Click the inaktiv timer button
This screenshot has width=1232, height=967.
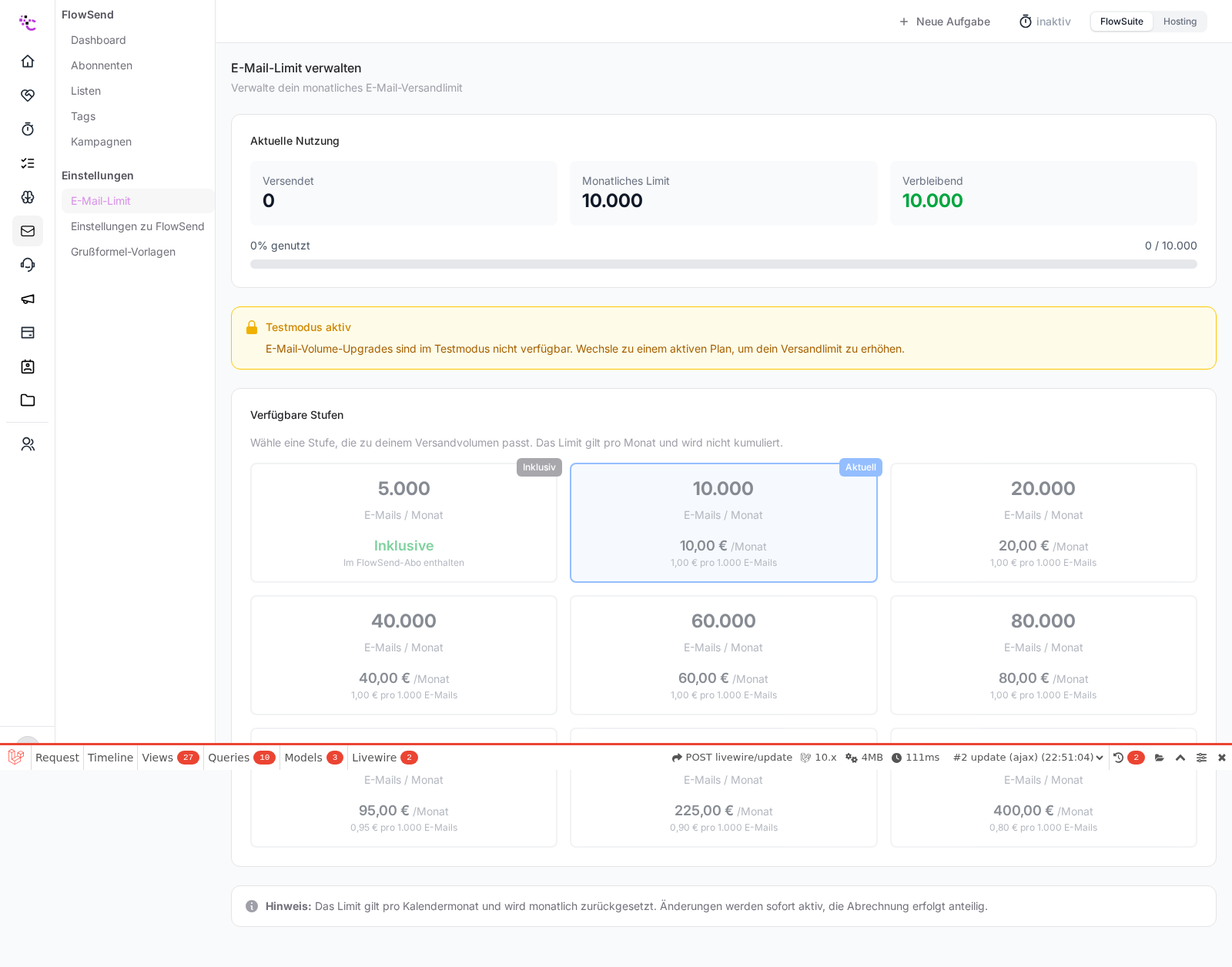pyautogui.click(x=1045, y=22)
